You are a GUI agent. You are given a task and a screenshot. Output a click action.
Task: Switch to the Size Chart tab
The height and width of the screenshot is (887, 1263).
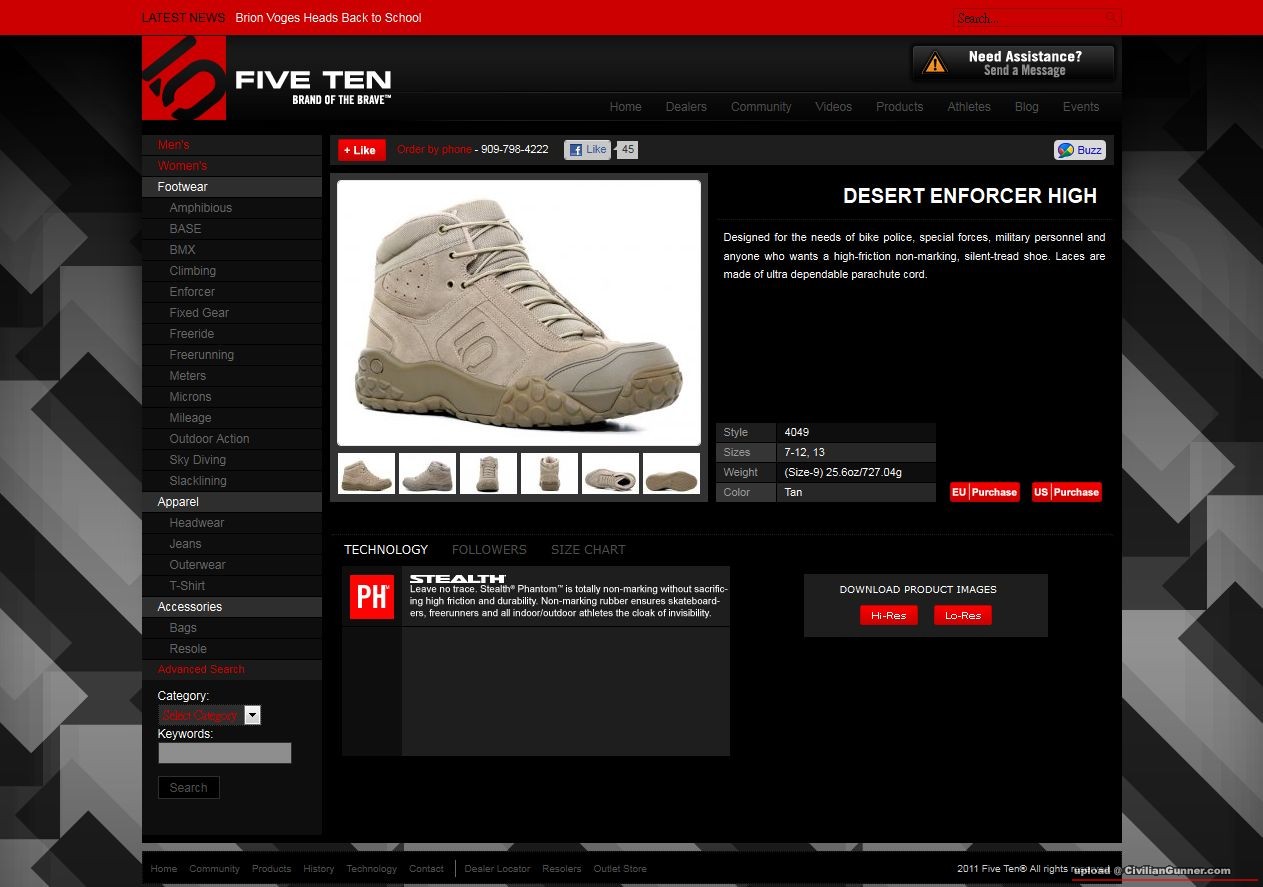588,550
